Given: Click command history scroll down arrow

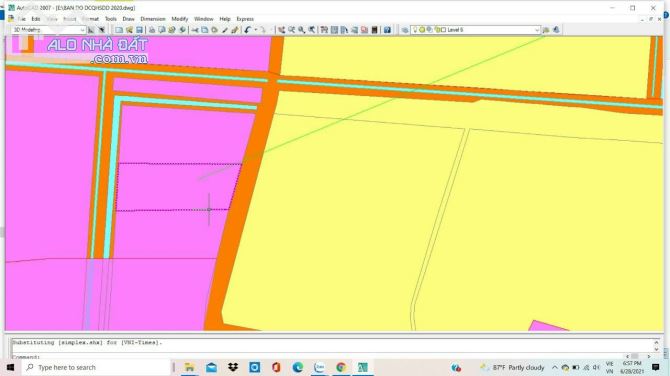Looking at the screenshot, I should (657, 349).
